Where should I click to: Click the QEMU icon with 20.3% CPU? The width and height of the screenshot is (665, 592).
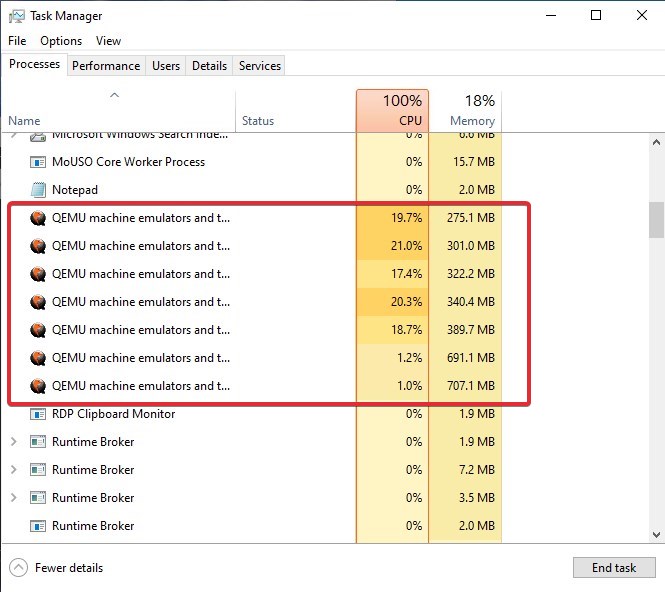(x=38, y=302)
